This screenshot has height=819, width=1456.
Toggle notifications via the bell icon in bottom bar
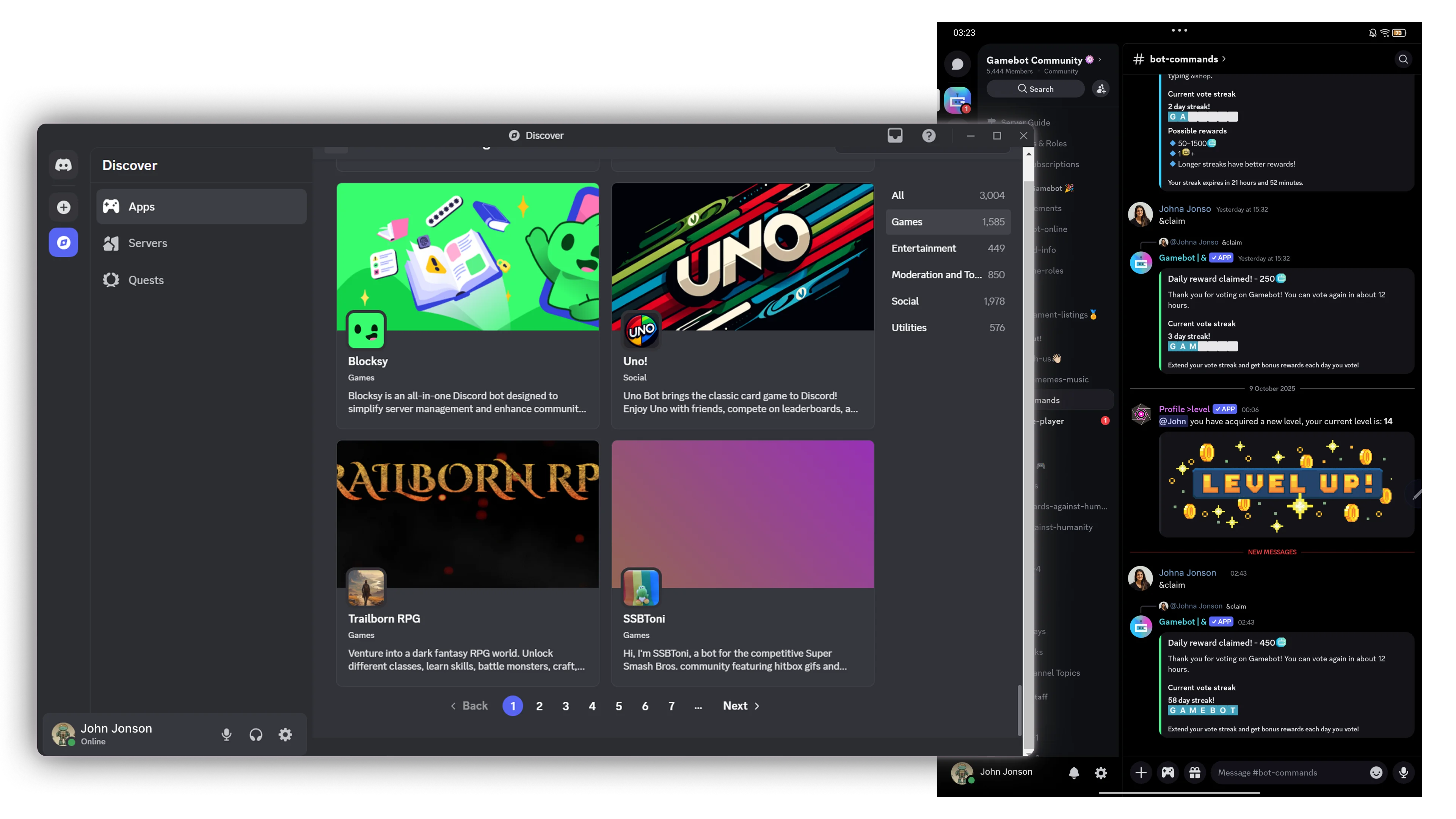pos(1074,773)
